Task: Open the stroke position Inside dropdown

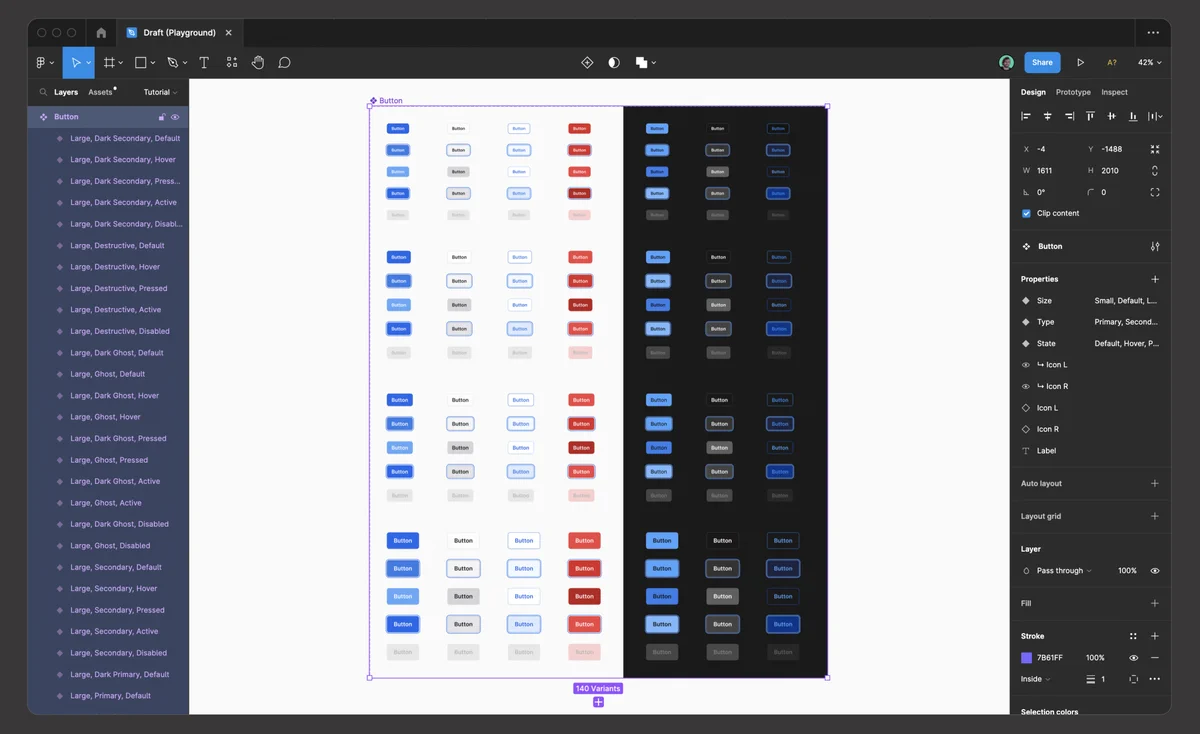Action: click(x=1035, y=679)
